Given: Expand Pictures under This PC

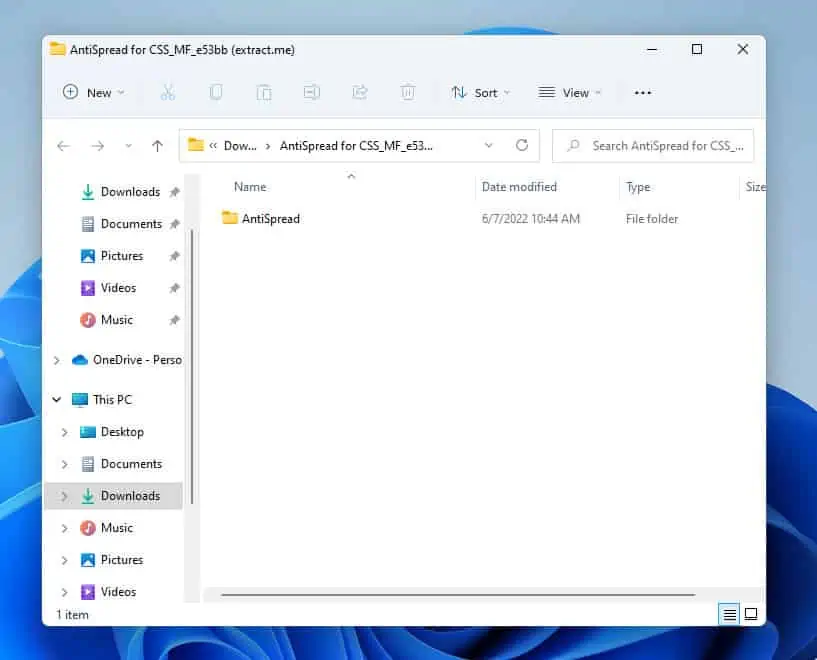Looking at the screenshot, I should (x=64, y=560).
